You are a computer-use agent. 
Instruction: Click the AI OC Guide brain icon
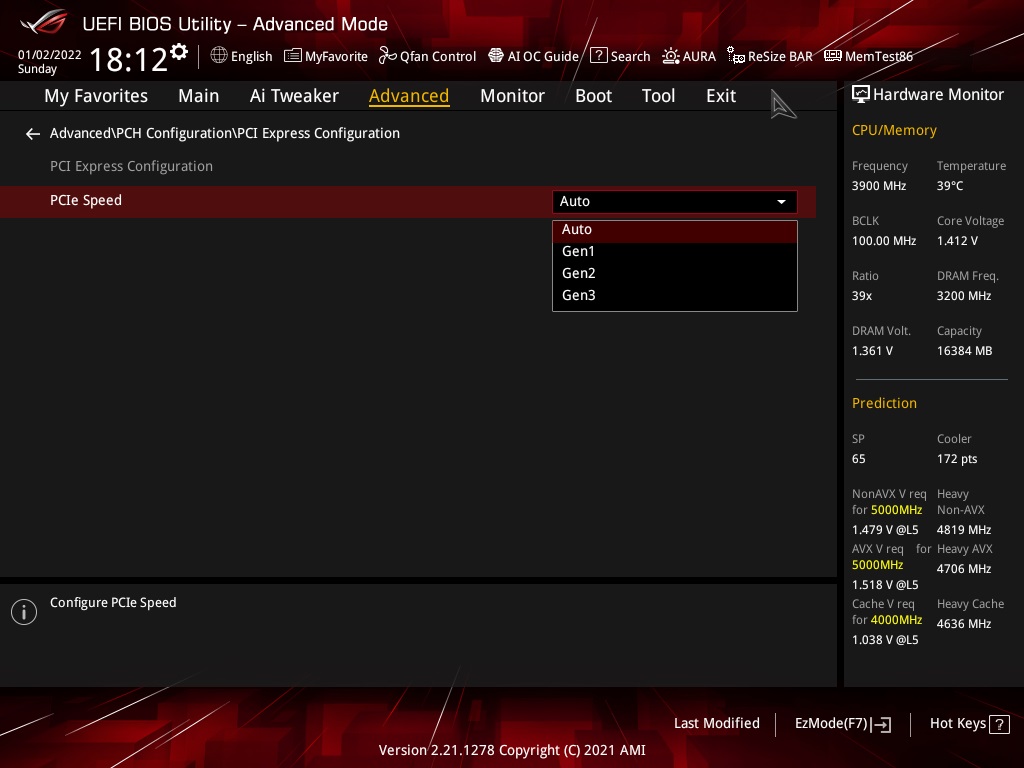coord(496,56)
